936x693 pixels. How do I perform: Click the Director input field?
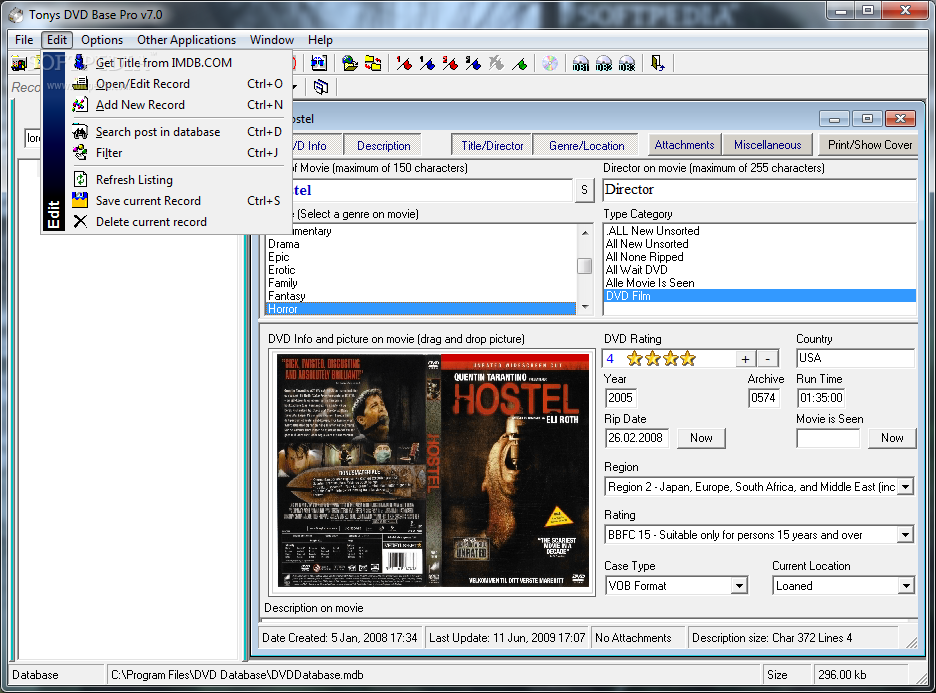[x=759, y=190]
